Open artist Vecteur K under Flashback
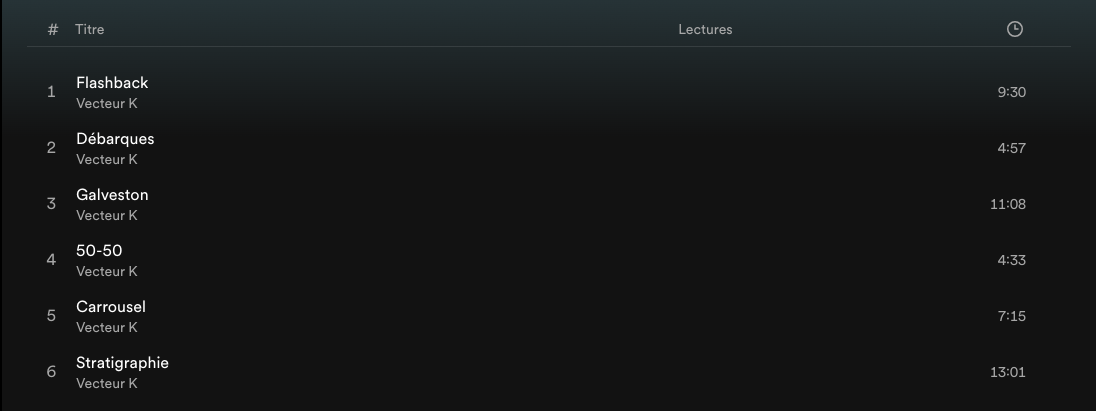 (x=106, y=103)
